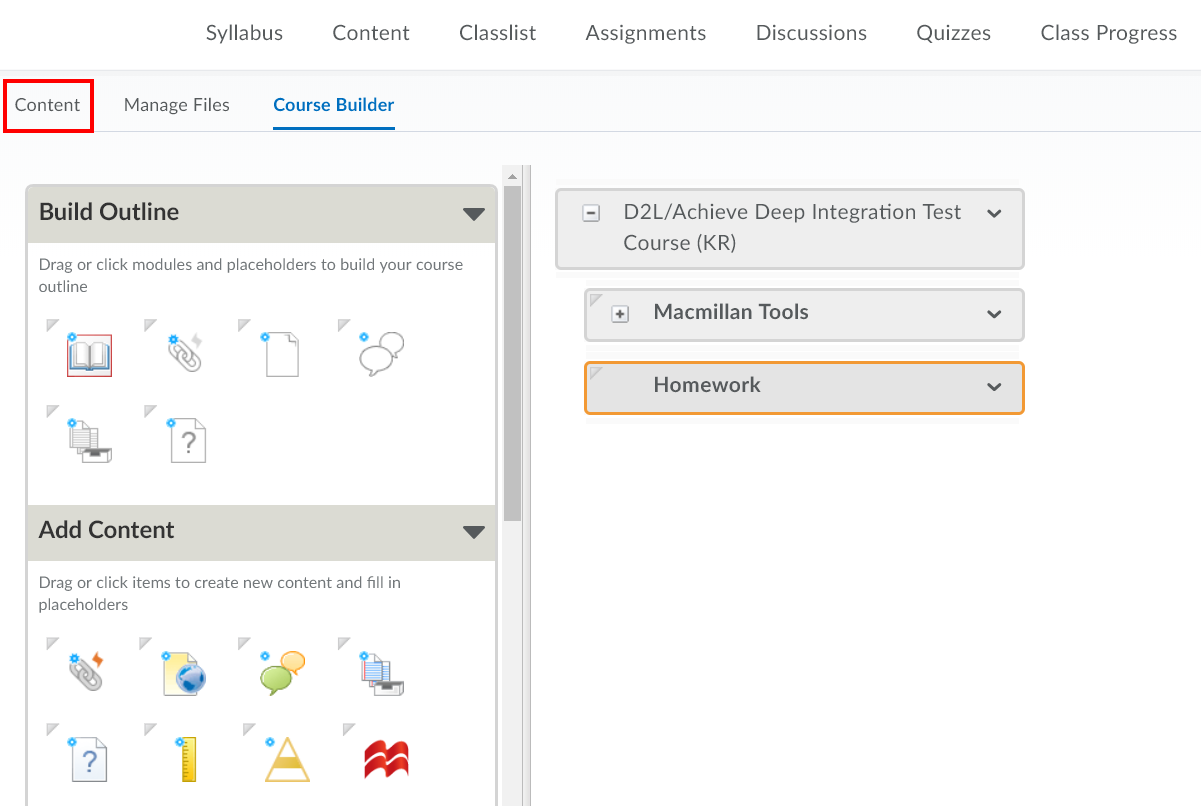Click the create link lightning icon in Add Content

click(x=89, y=672)
